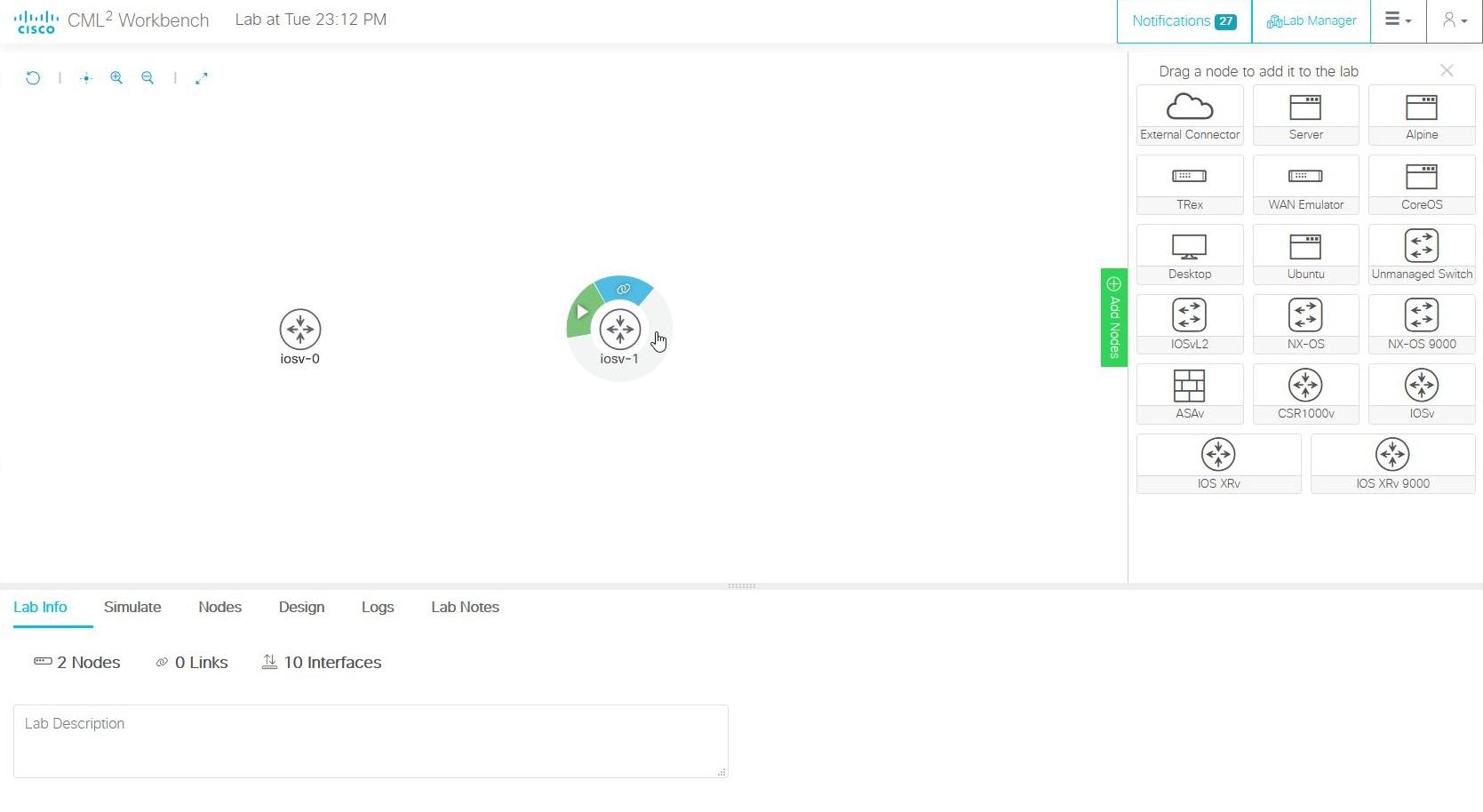Open the user account dropdown
This screenshot has width=1483, height=812.
pos(1455,20)
